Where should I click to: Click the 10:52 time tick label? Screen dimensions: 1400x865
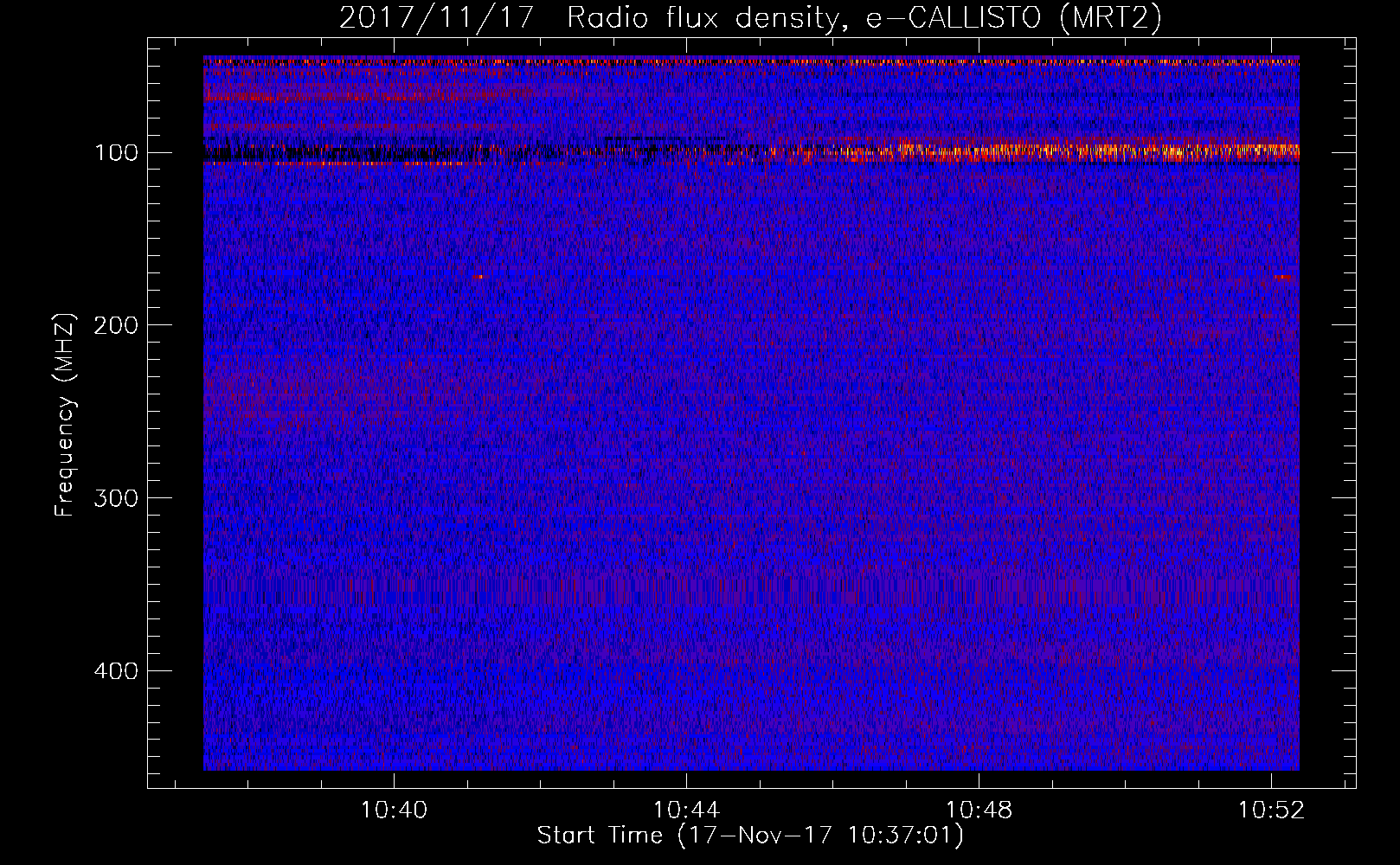1271,811
